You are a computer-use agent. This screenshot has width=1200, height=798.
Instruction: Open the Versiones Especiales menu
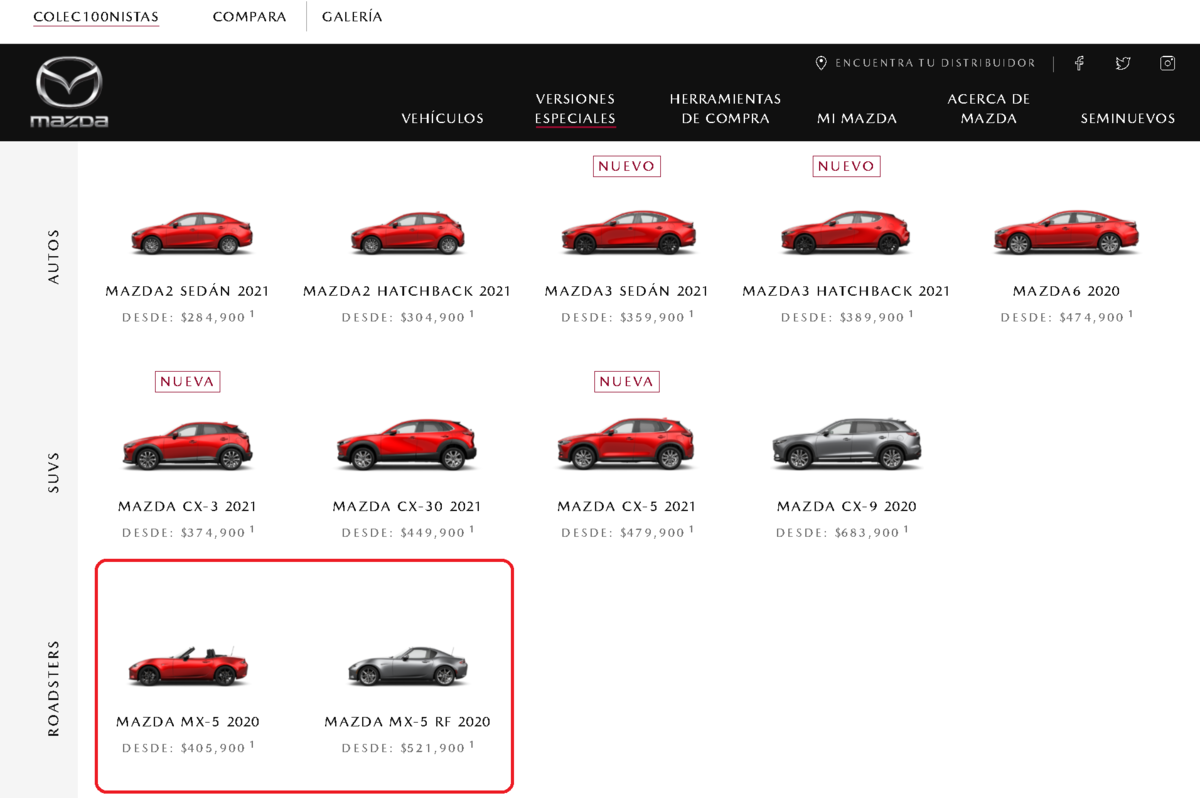point(575,109)
